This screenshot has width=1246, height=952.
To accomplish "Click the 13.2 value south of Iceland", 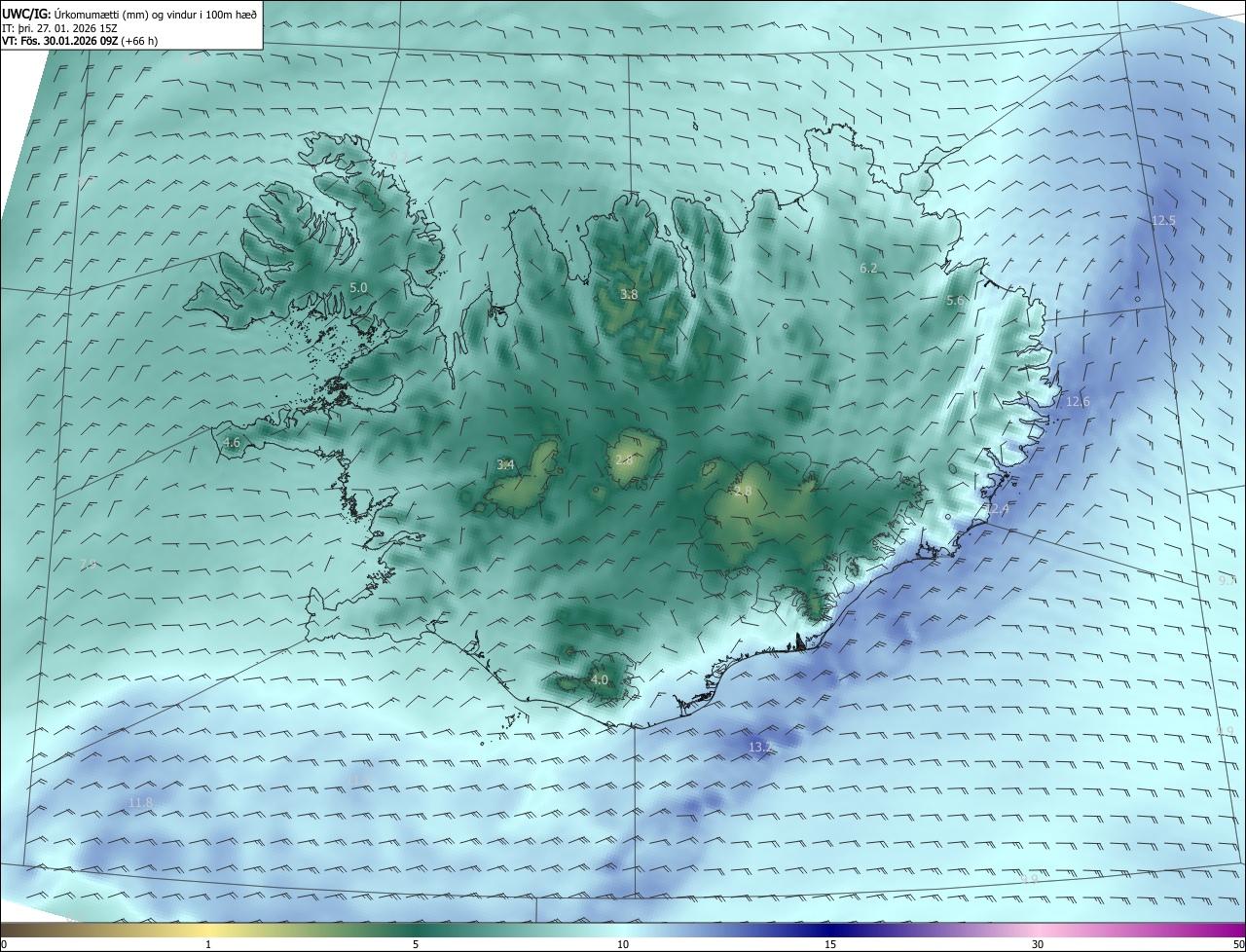I will tap(760, 747).
